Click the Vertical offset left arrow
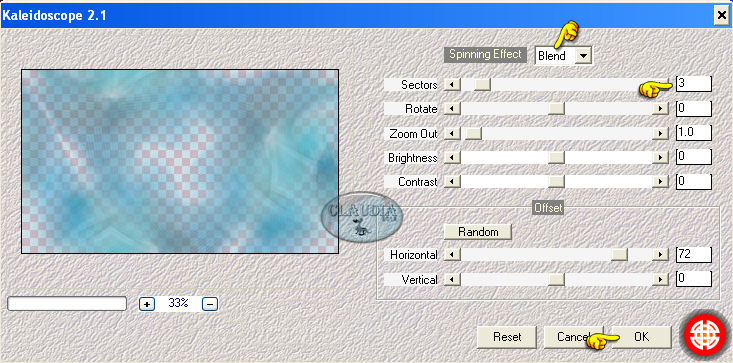 (x=452, y=279)
